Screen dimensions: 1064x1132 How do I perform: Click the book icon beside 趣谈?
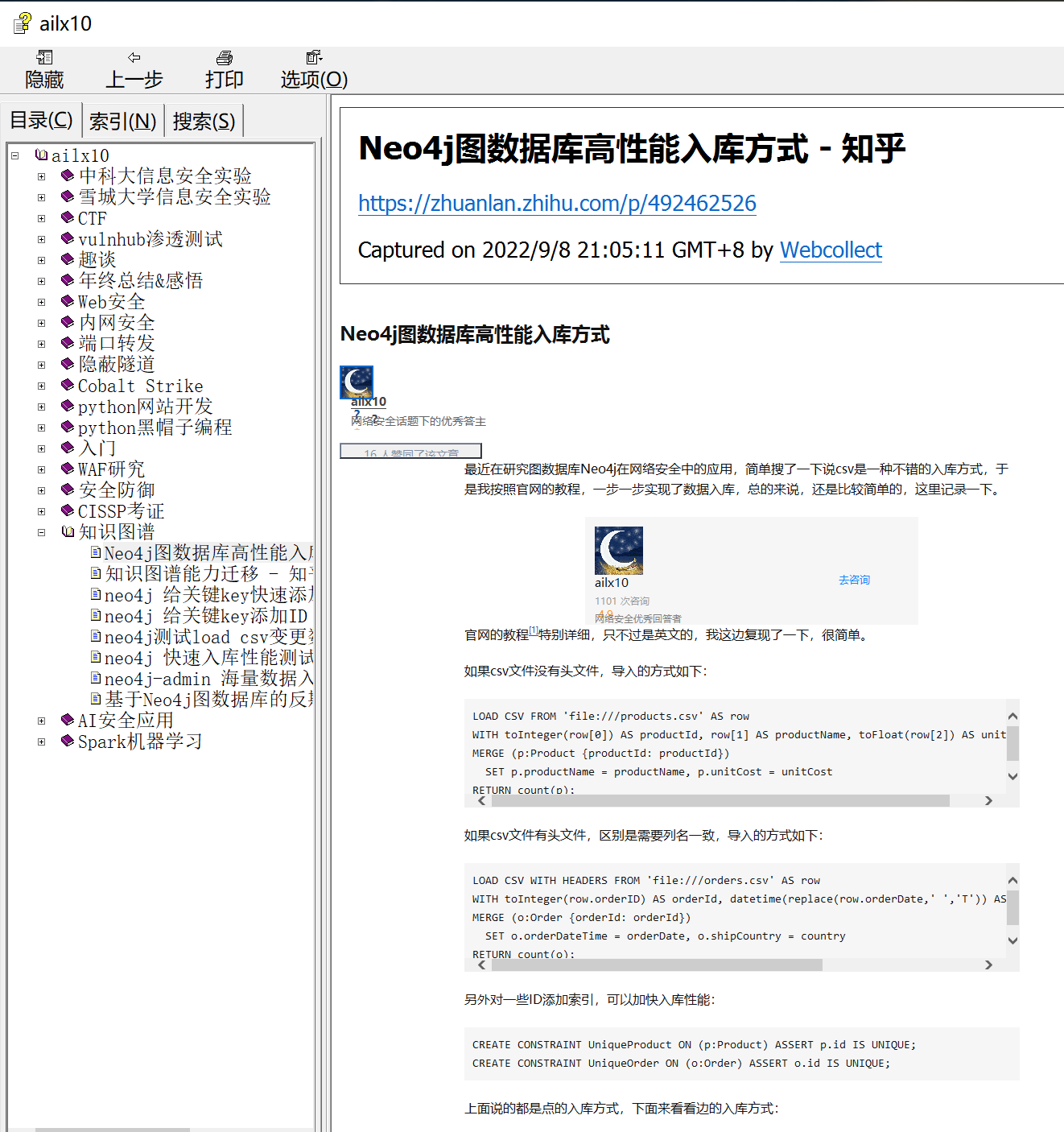pos(68,259)
